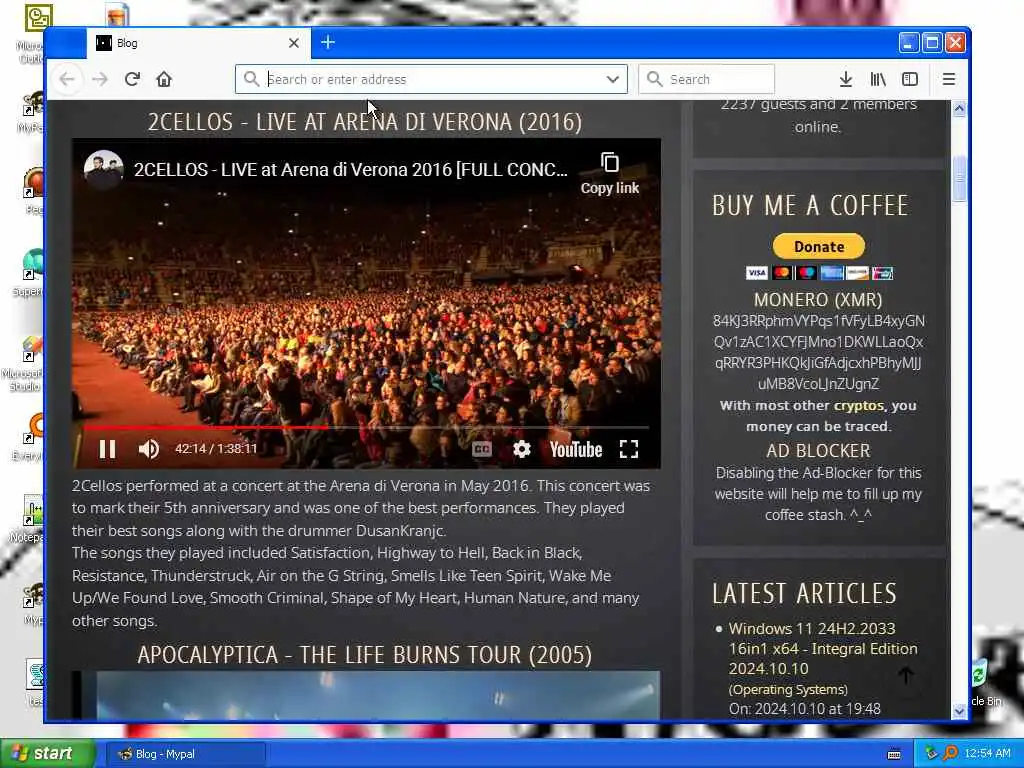Open the Windows 11 24H2.2033 article
The image size is (1024, 768).
[x=823, y=648]
